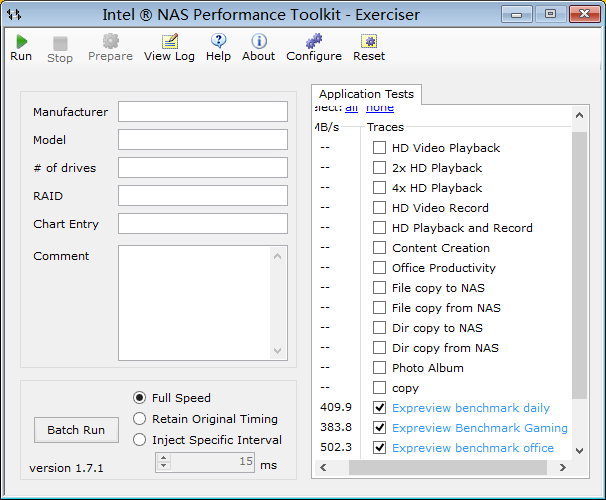
Task: Click the 'none' selection link
Action: [379, 108]
